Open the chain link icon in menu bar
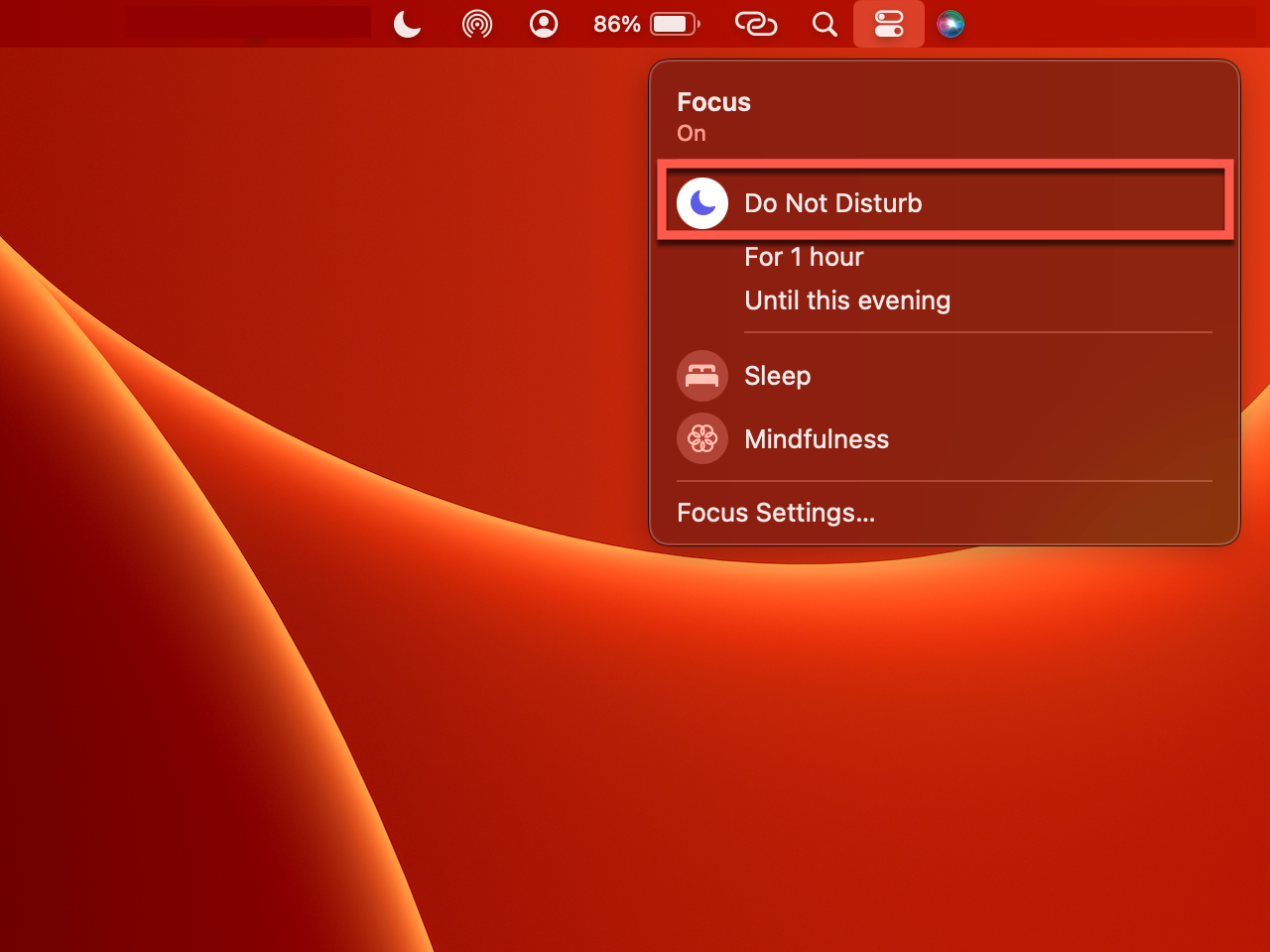The width and height of the screenshot is (1270, 952). click(755, 24)
